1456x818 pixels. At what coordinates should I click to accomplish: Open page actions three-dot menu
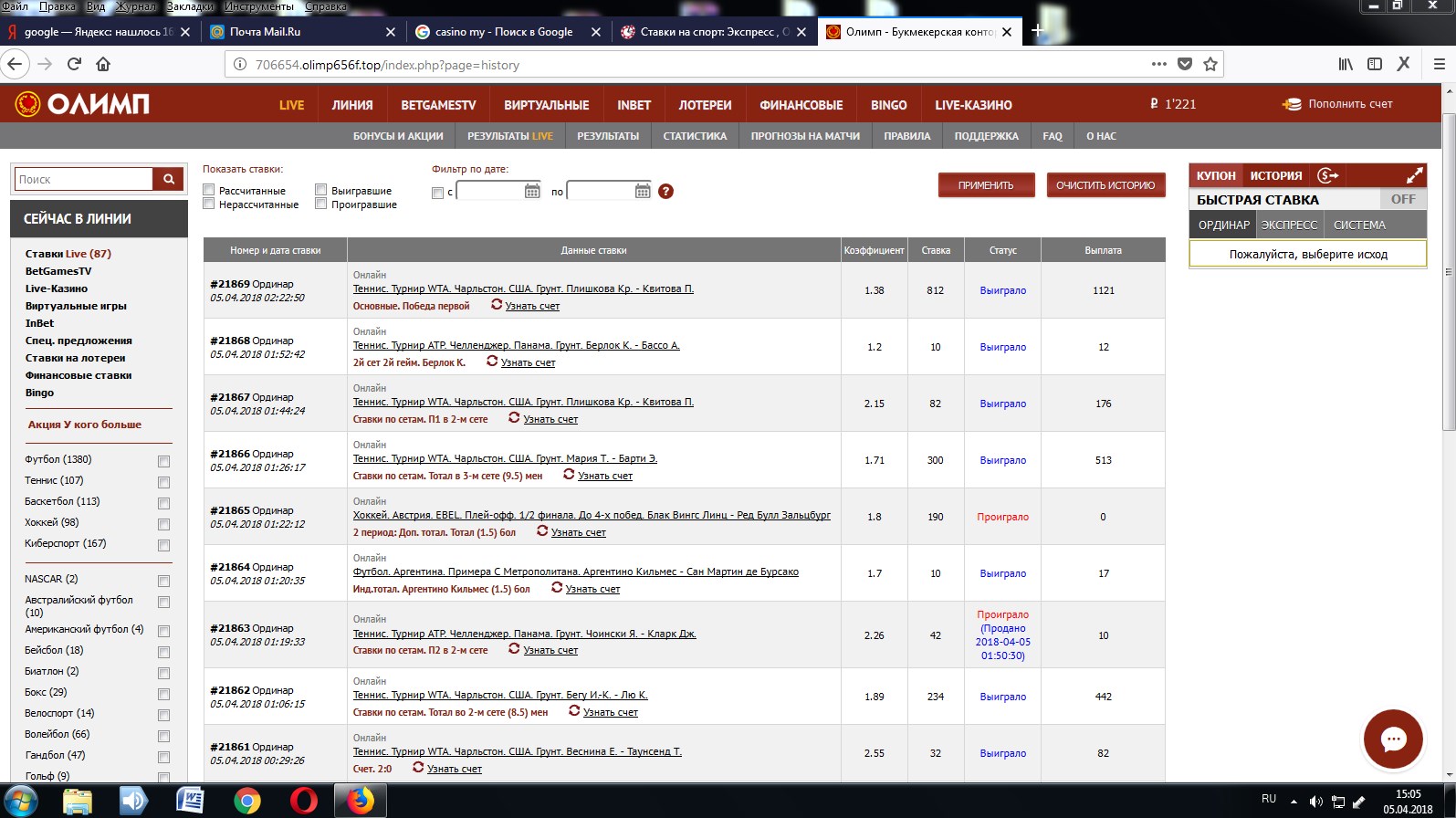pos(1159,64)
